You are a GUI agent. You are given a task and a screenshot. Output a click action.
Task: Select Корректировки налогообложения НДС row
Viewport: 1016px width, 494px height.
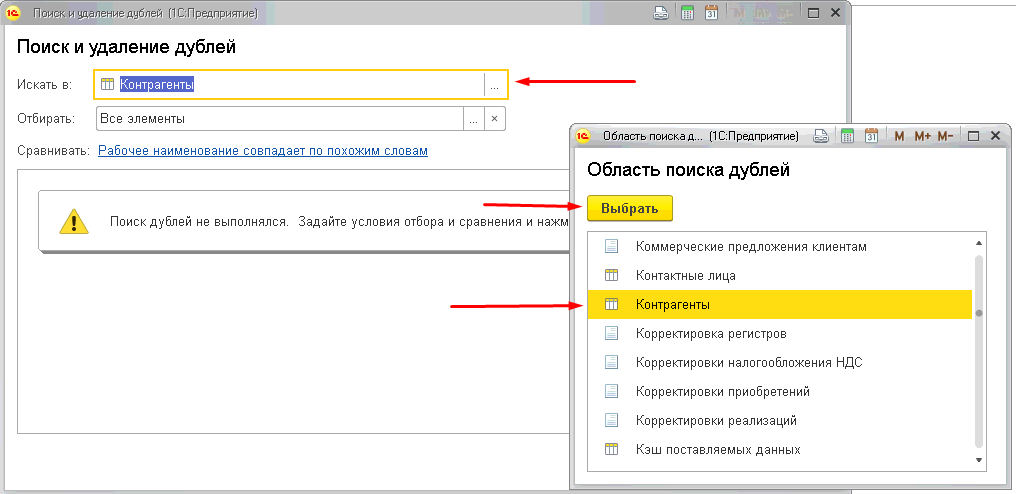coord(779,362)
